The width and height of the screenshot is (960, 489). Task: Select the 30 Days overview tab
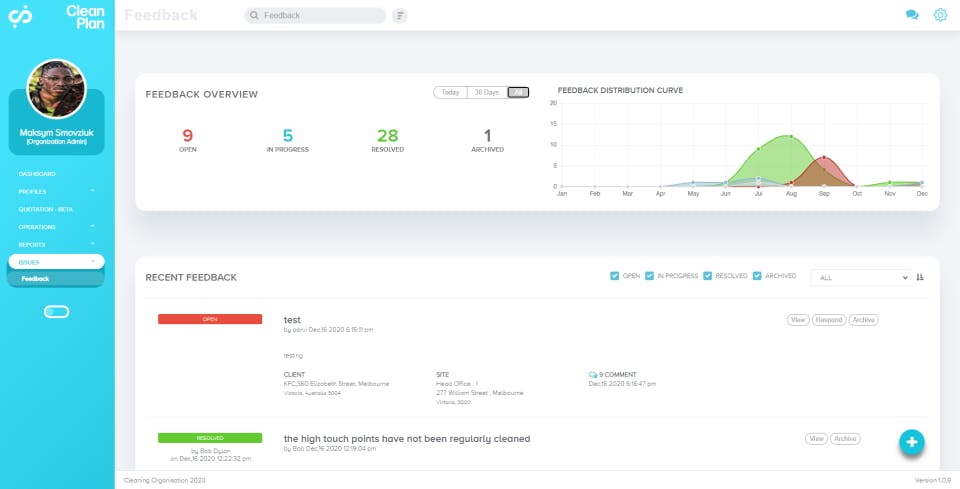pyautogui.click(x=486, y=92)
